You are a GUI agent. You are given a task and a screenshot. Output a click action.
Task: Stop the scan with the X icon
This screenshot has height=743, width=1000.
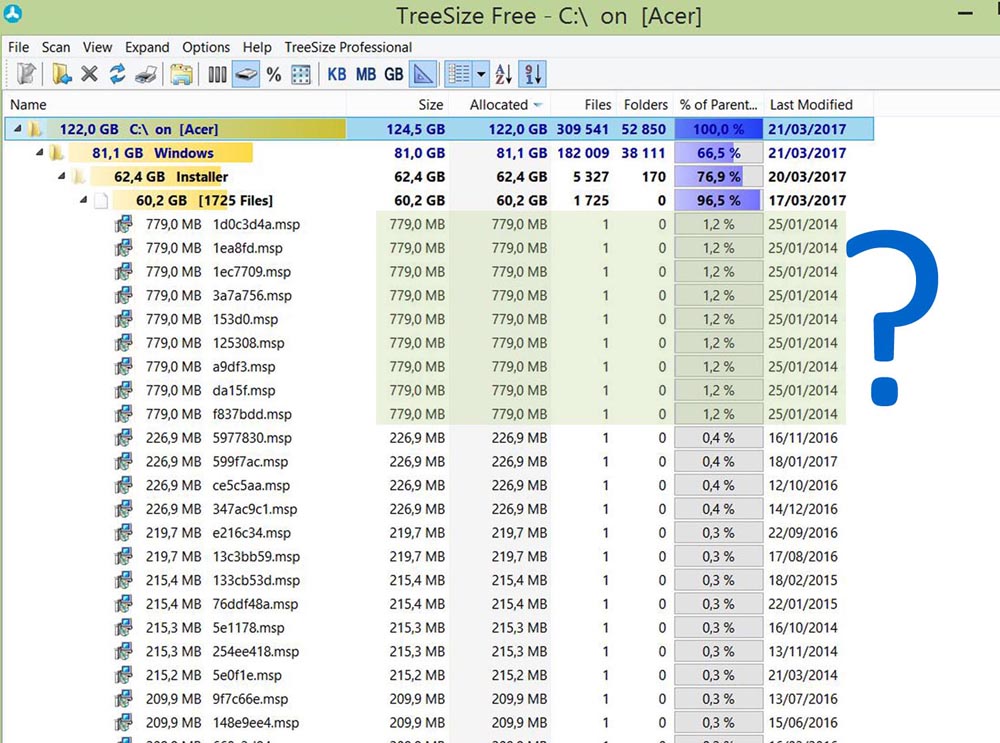[89, 74]
